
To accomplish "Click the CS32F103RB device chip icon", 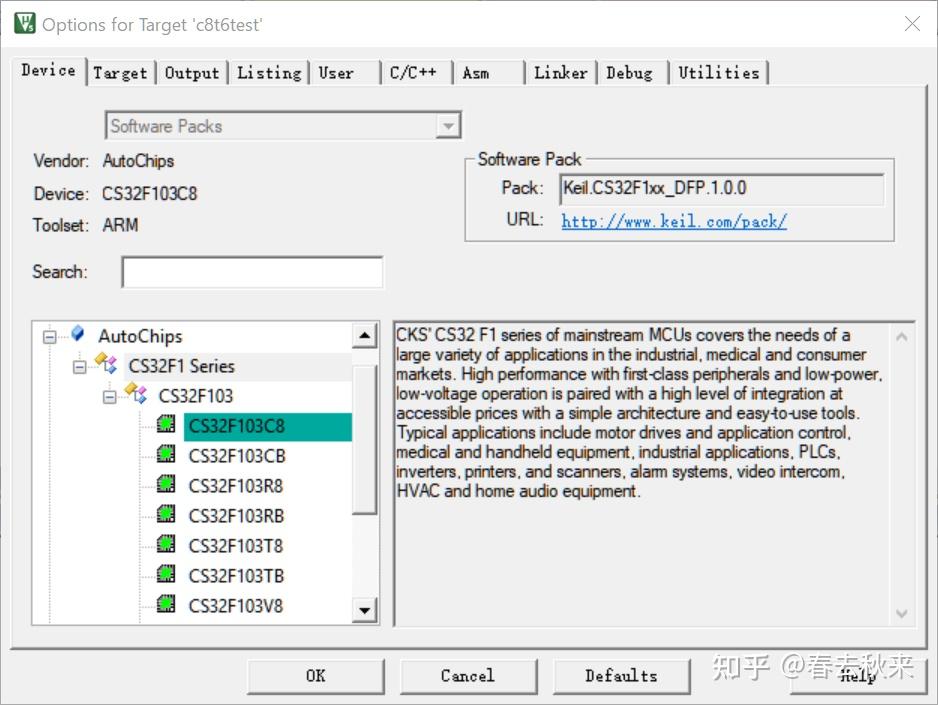I will click(166, 514).
